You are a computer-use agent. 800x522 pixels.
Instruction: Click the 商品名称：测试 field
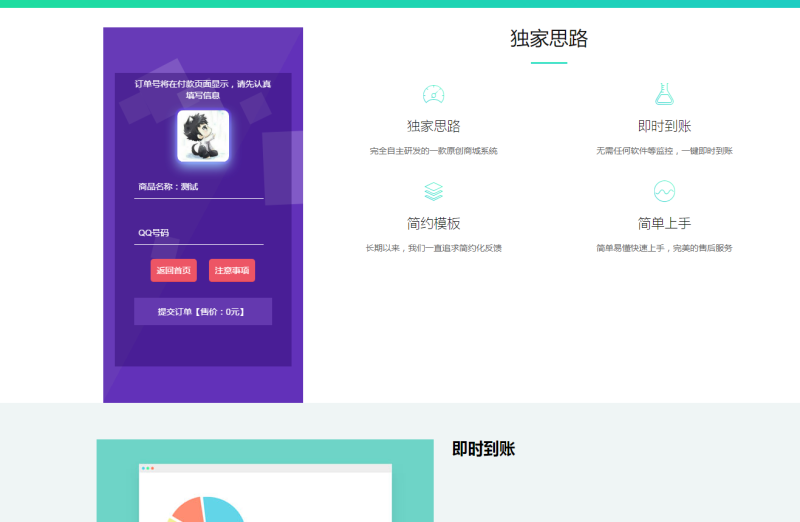coord(198,187)
